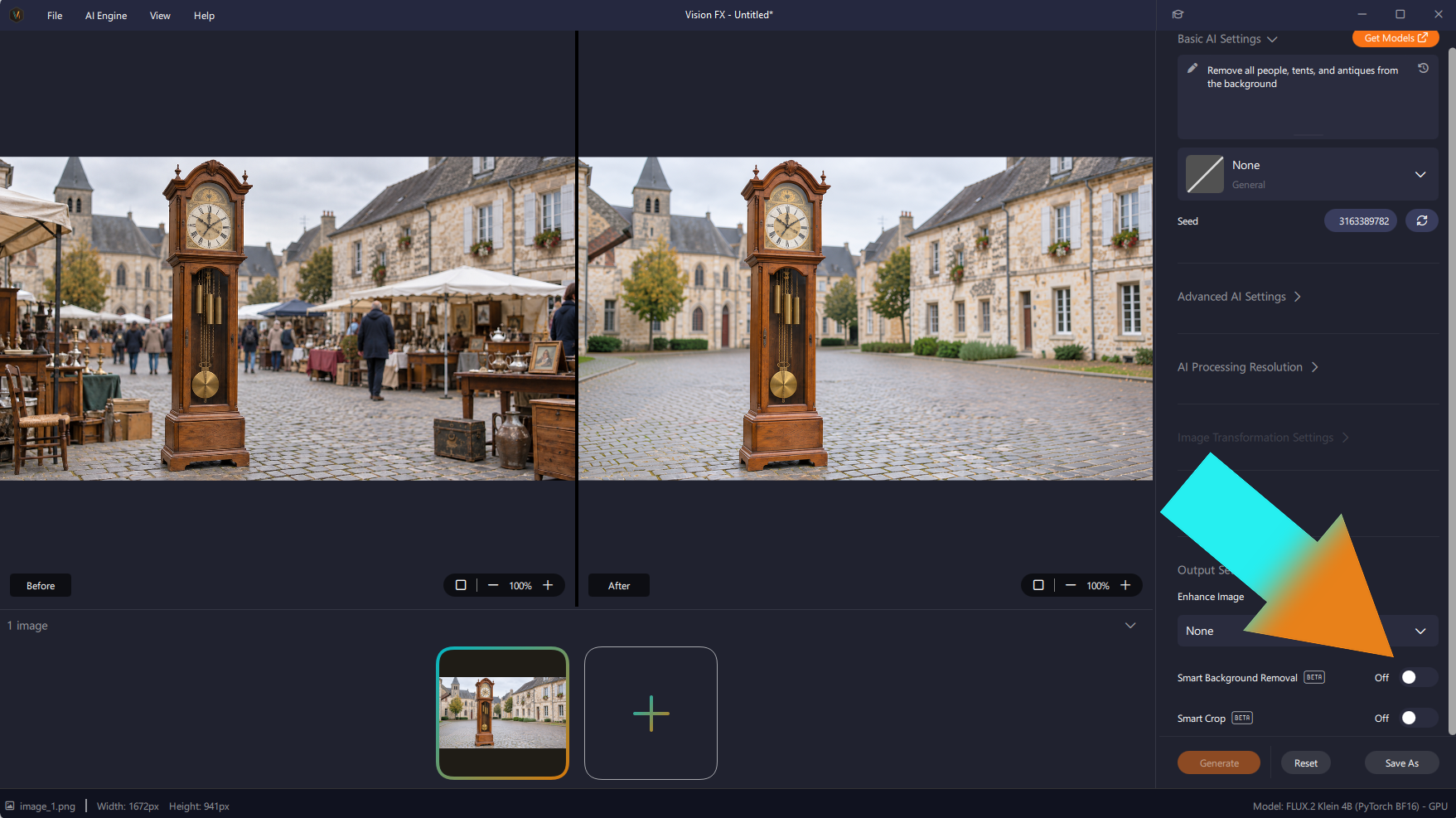Click the After label button

tap(619, 585)
